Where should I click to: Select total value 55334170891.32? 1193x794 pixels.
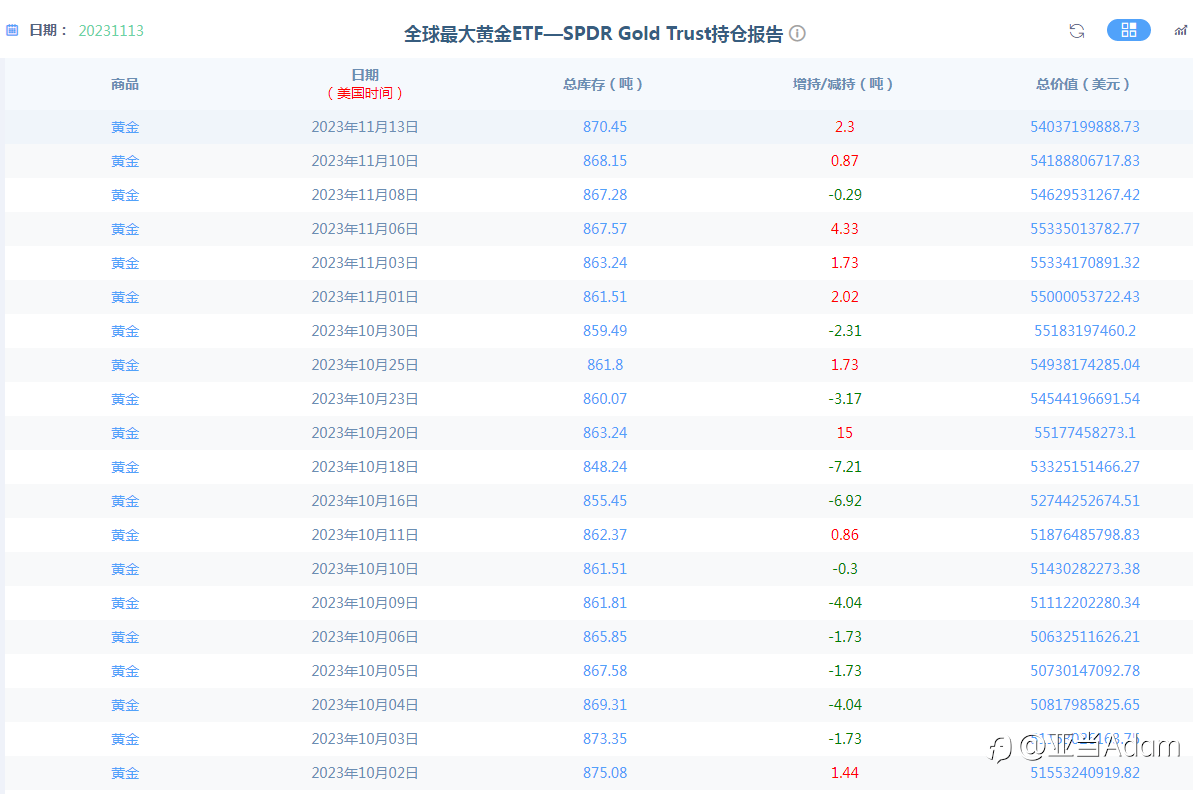click(1085, 263)
